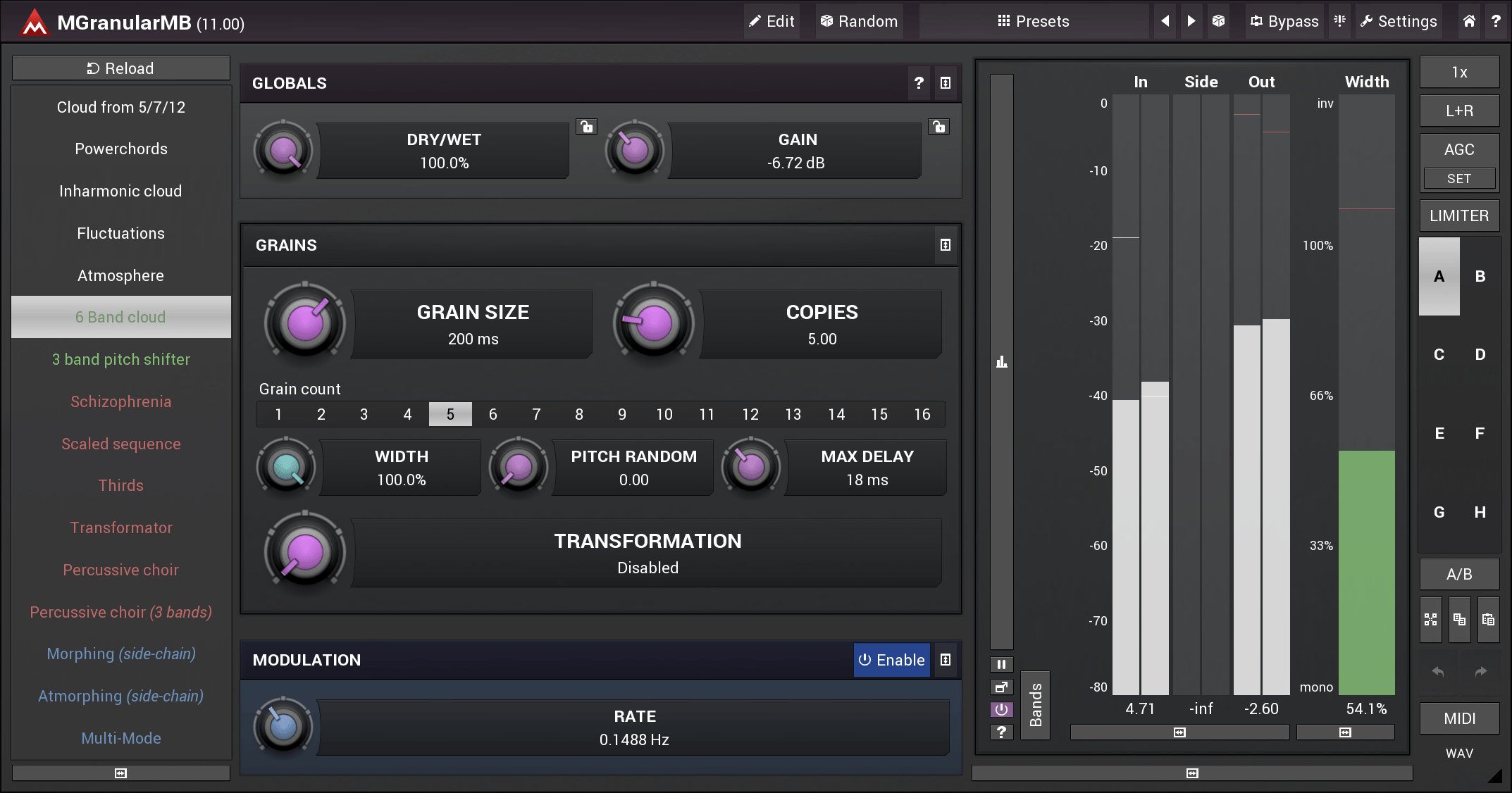Screen dimensions: 1512x793
Task: Choose the Schizophrenia preset
Action: click(120, 401)
